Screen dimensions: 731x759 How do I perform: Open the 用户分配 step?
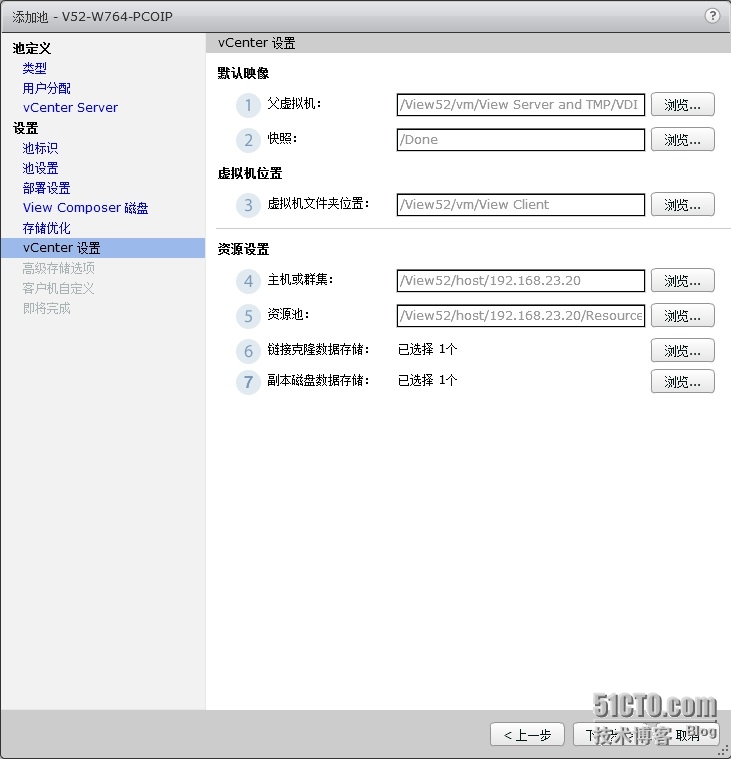click(x=46, y=88)
